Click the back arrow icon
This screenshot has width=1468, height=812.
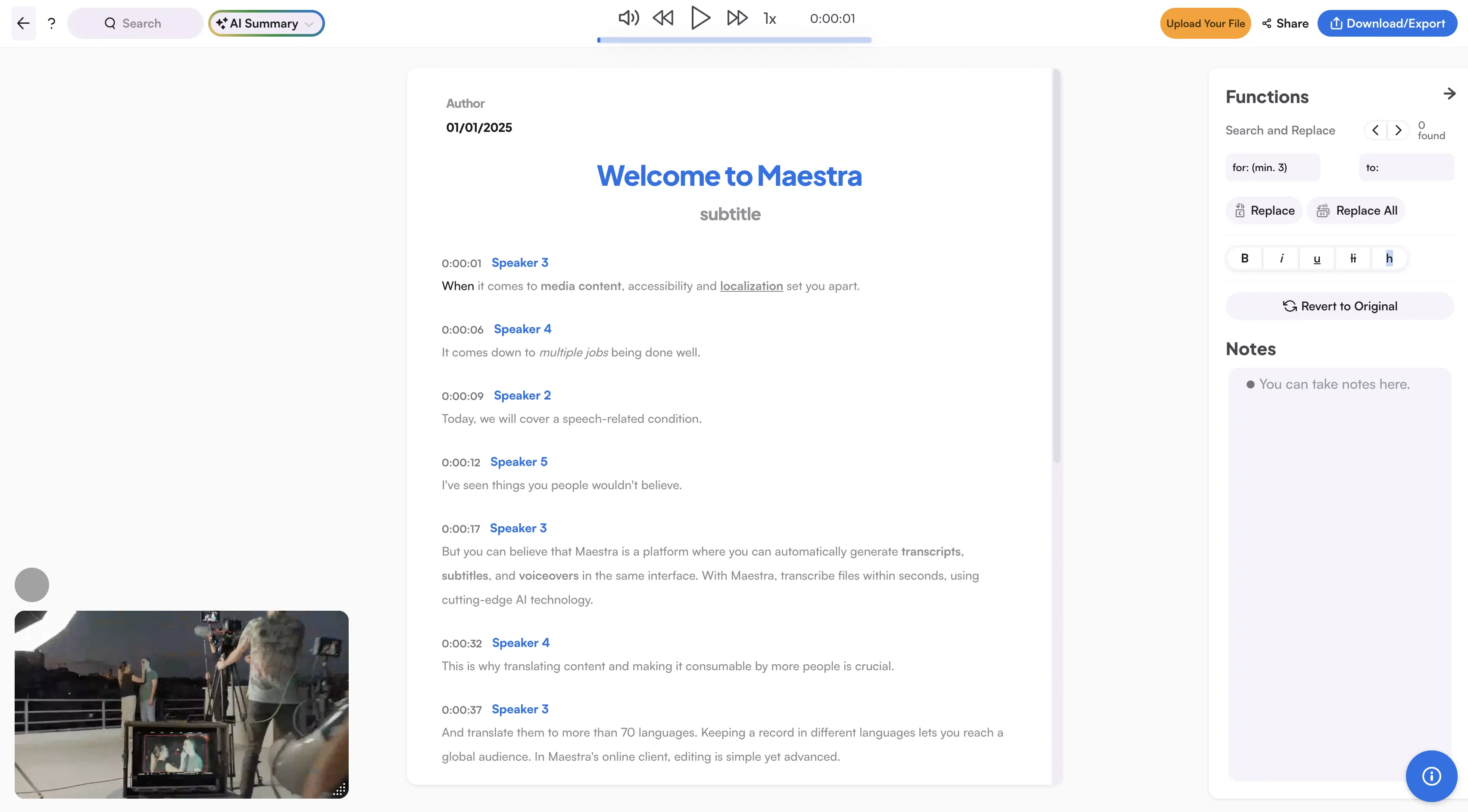(x=23, y=23)
